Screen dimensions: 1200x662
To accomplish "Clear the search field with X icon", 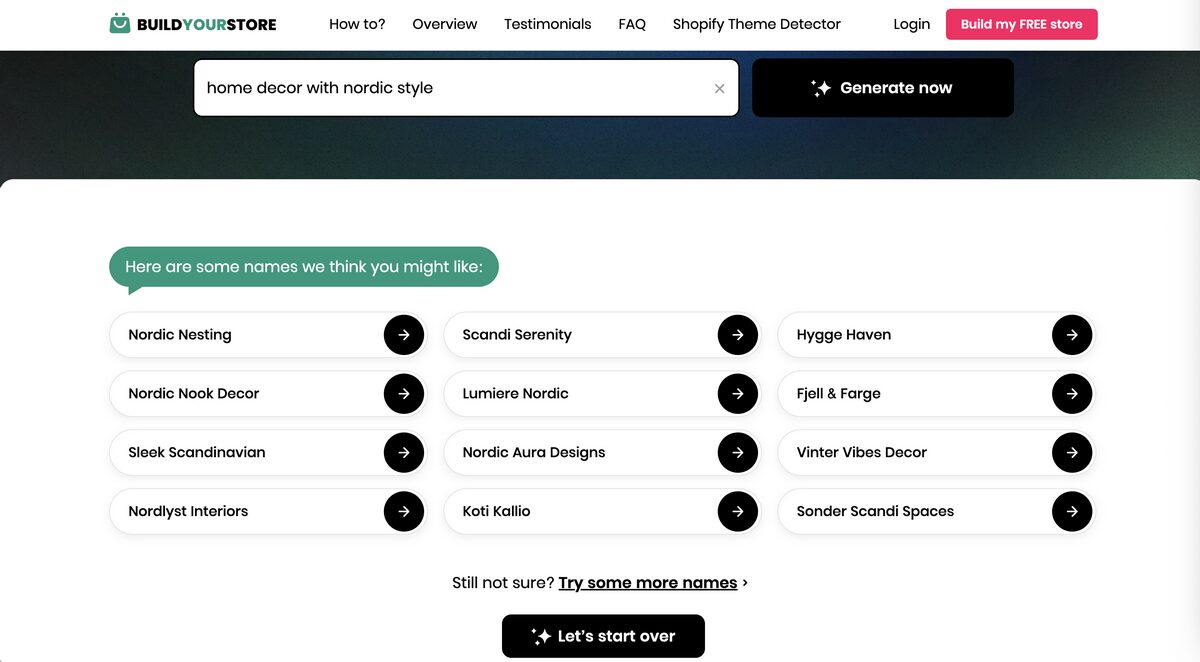I will pyautogui.click(x=719, y=88).
